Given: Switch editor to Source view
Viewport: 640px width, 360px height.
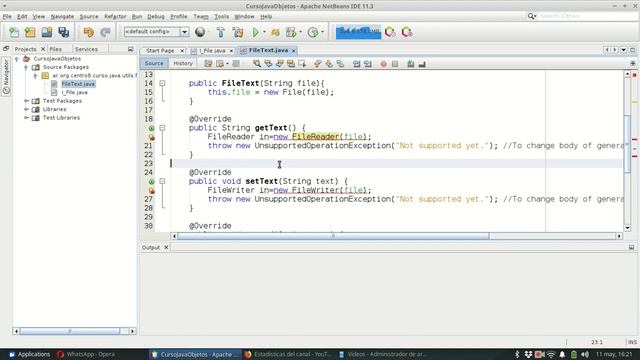Looking at the screenshot, I should [x=154, y=63].
